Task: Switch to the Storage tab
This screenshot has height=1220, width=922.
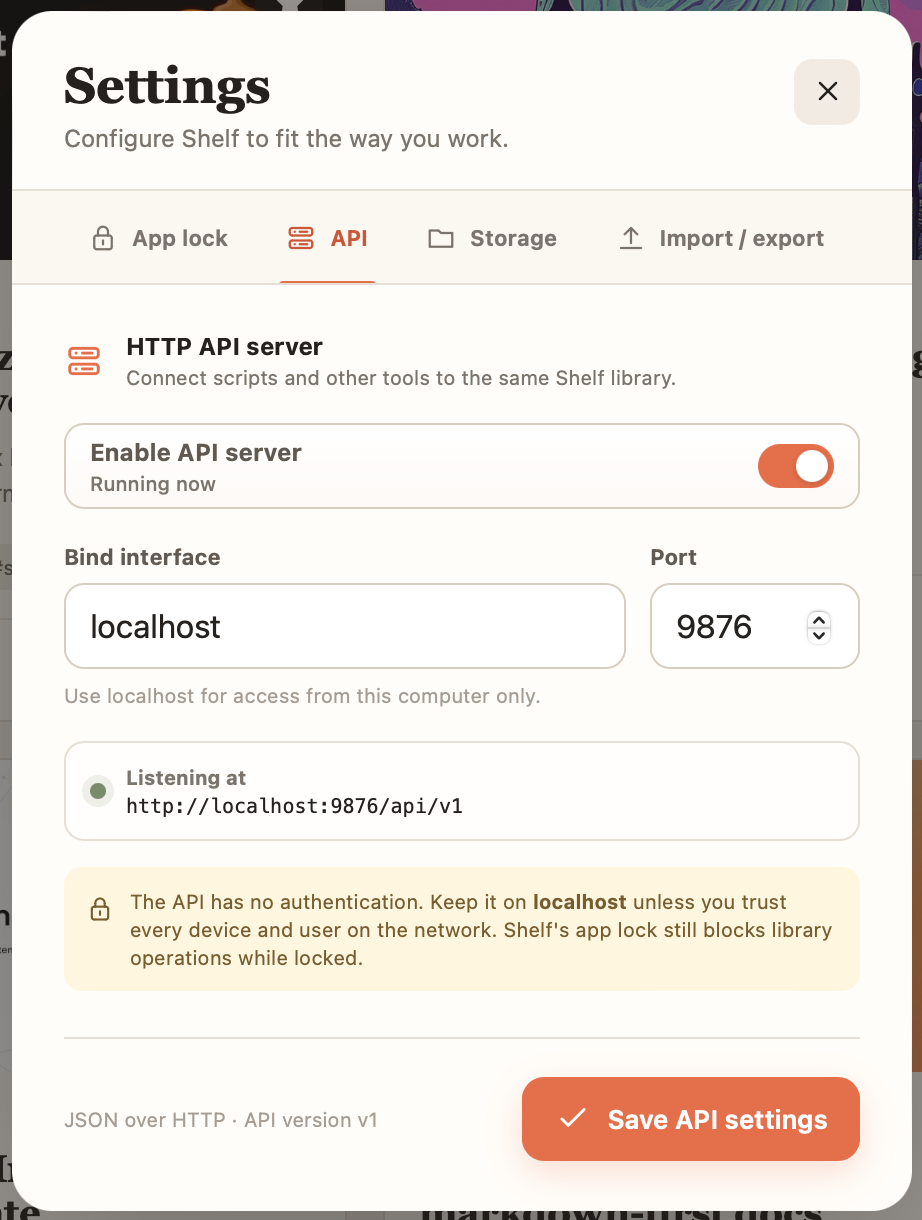Action: pos(492,238)
